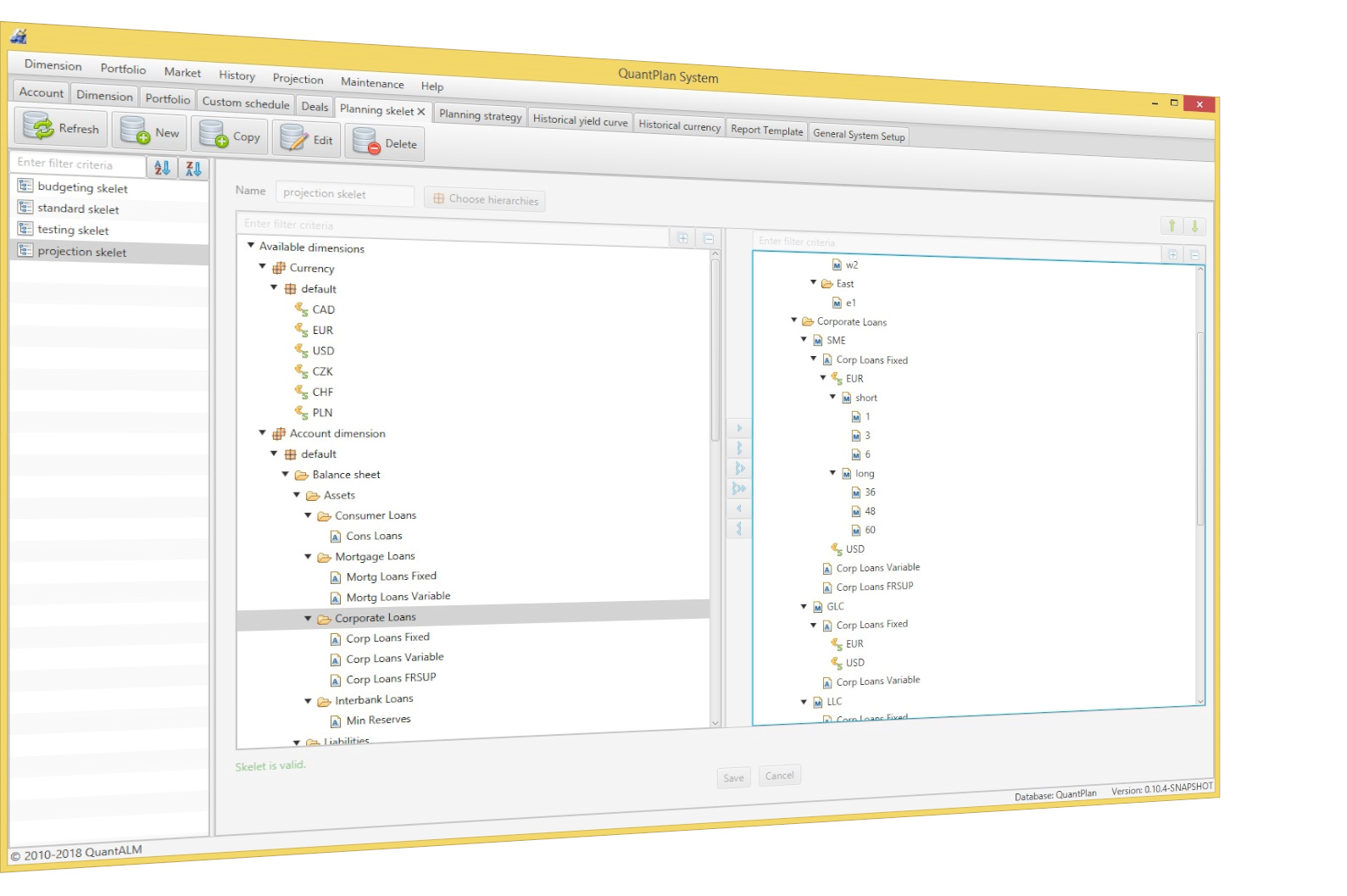Switch to the Account tab
This screenshot has width=1347, height=896.
tap(41, 92)
